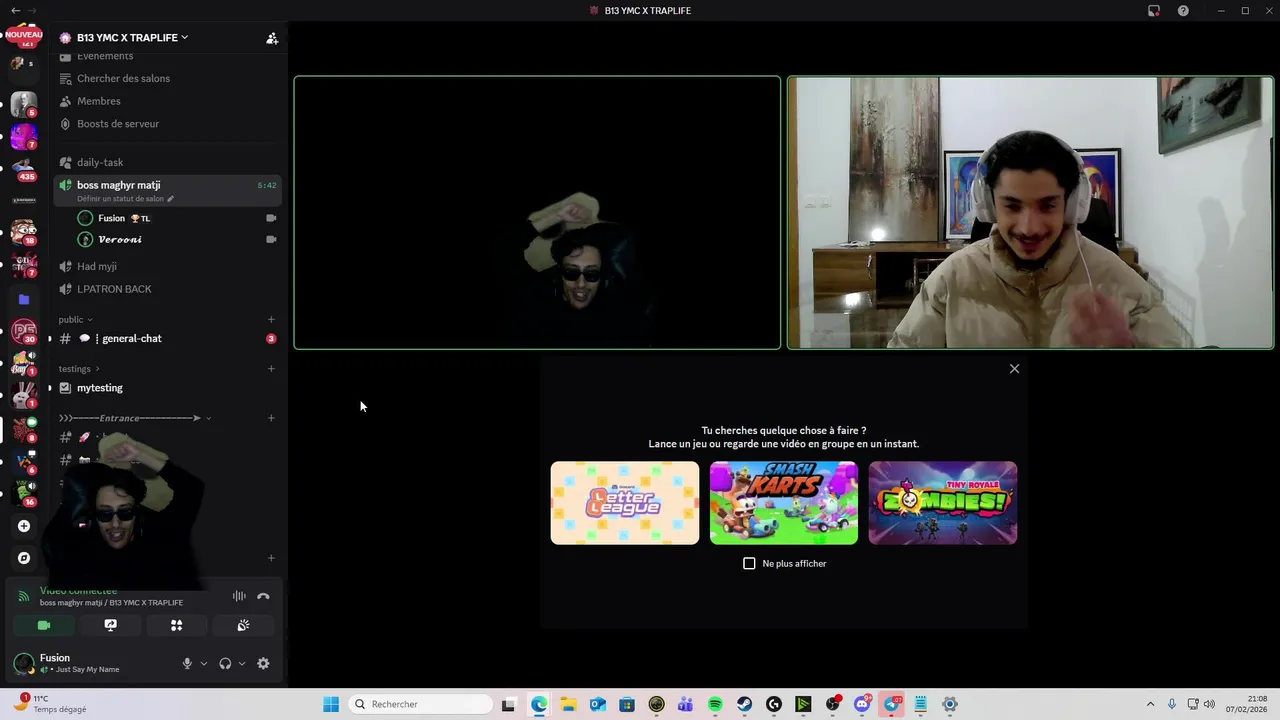Image resolution: width=1280 pixels, height=720 pixels.
Task: Click invite members icon in server header
Action: [272, 38]
